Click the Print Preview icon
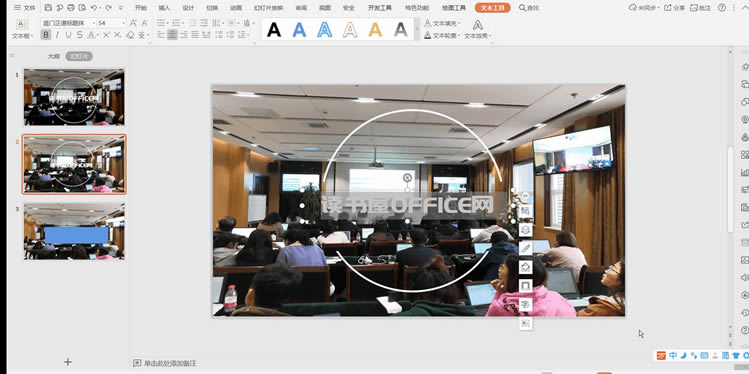Screen dimensions: 749x374 (82, 8)
